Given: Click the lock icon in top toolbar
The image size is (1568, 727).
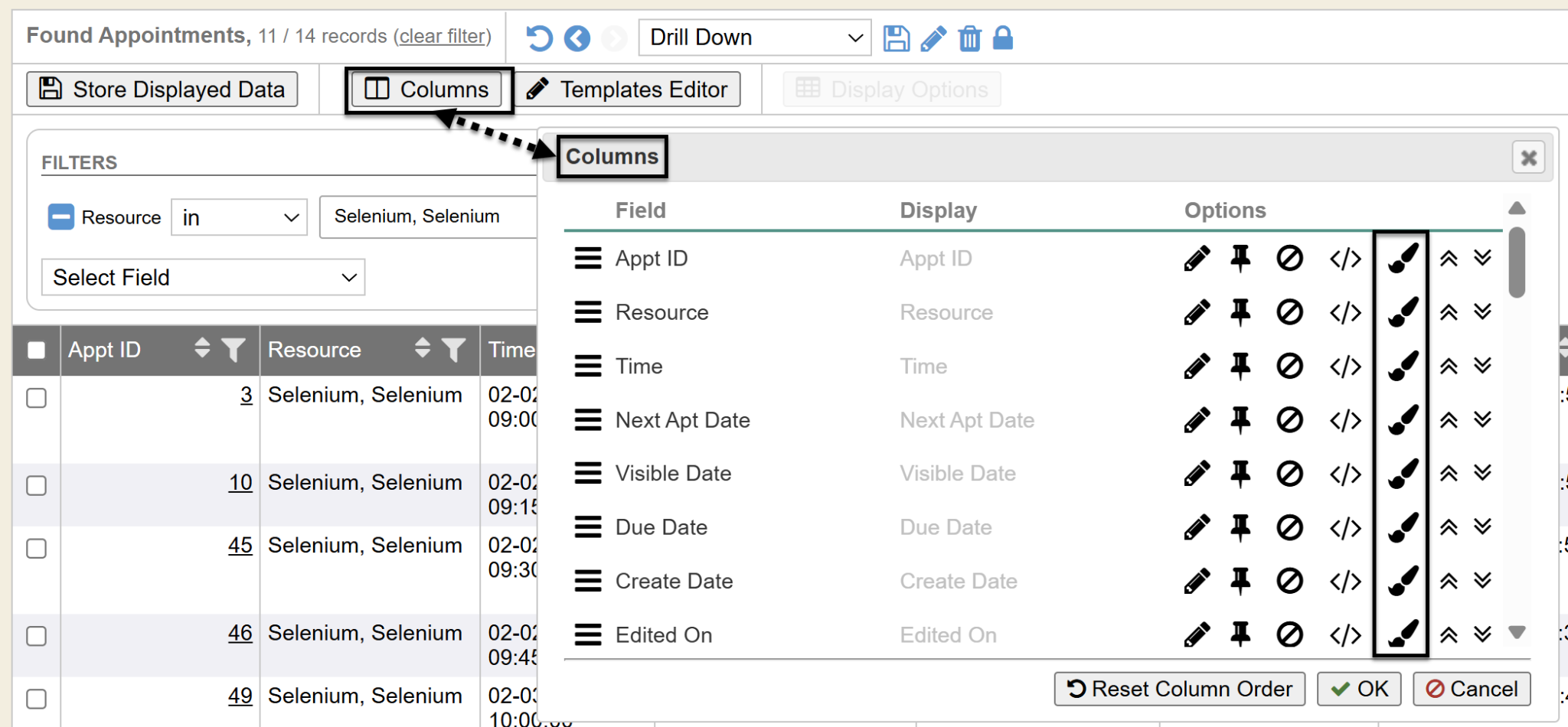Looking at the screenshot, I should (1002, 37).
